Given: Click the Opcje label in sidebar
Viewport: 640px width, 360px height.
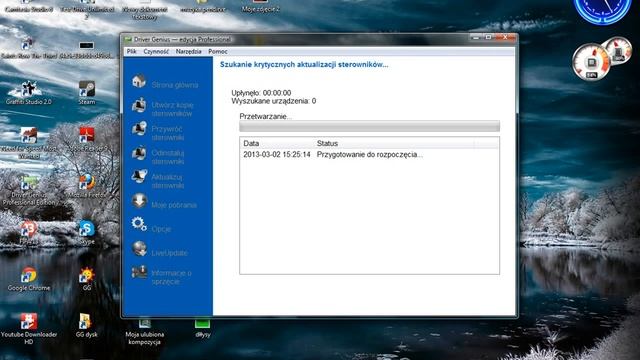Looking at the screenshot, I should 161,229.
